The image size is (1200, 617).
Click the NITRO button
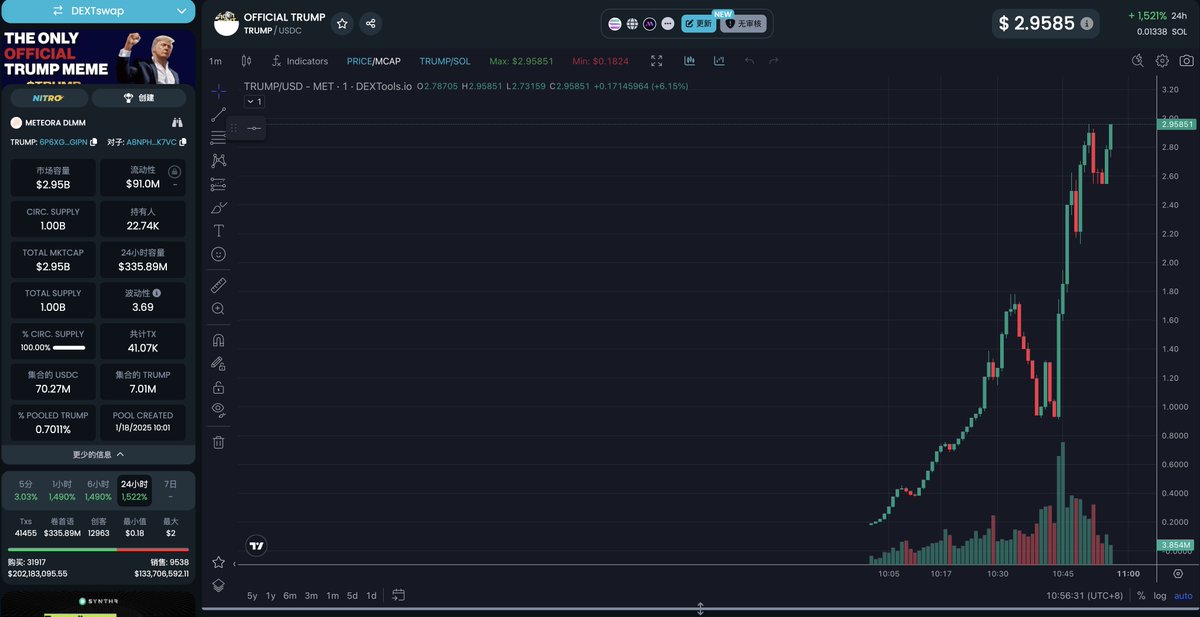tap(47, 98)
